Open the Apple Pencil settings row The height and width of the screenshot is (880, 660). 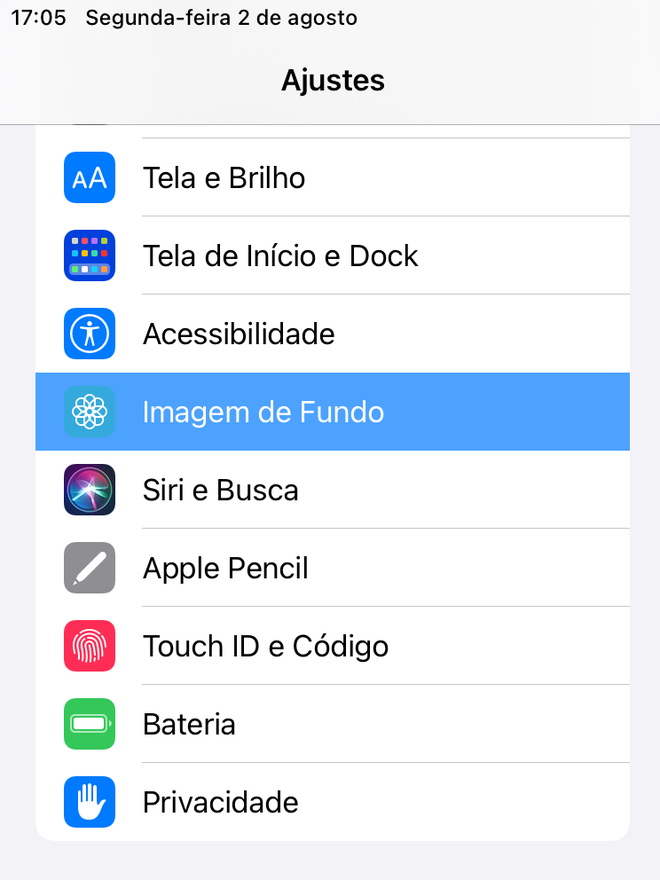(332, 567)
